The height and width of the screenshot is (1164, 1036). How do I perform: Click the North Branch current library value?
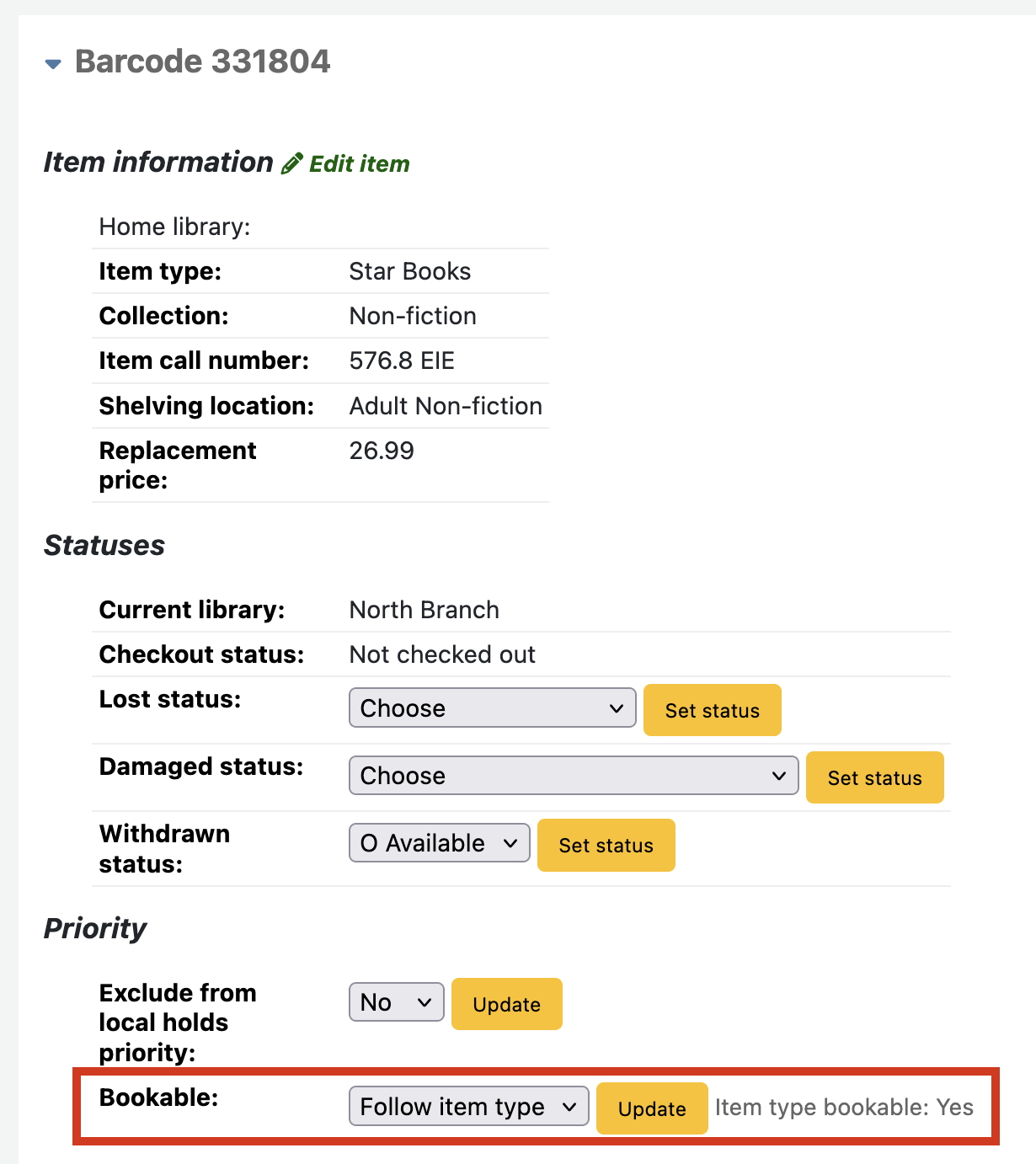[x=424, y=610]
